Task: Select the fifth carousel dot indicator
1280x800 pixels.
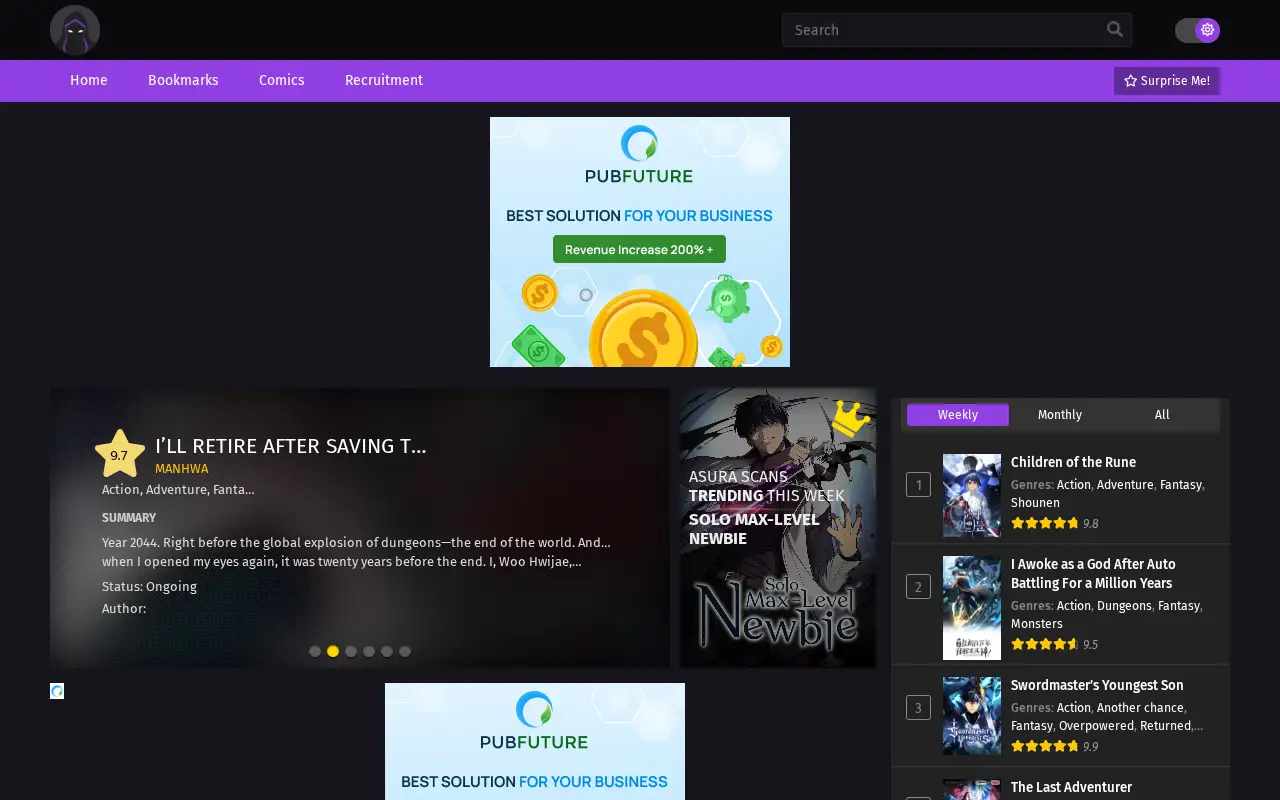Action: point(387,651)
